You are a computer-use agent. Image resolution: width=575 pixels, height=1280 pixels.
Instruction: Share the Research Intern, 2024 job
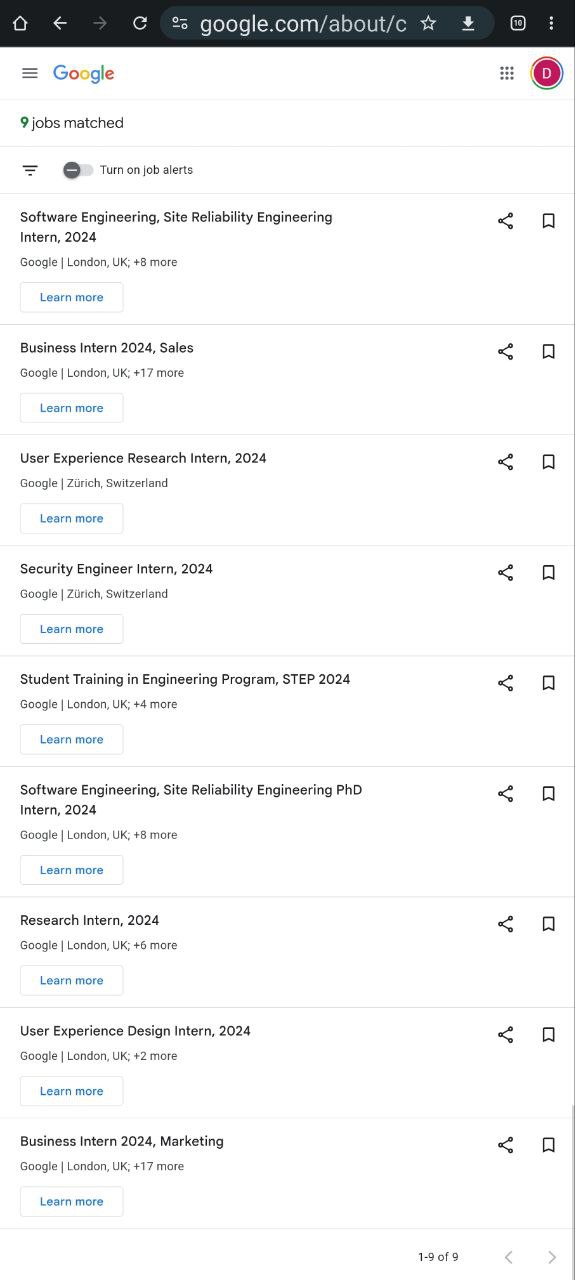506,924
